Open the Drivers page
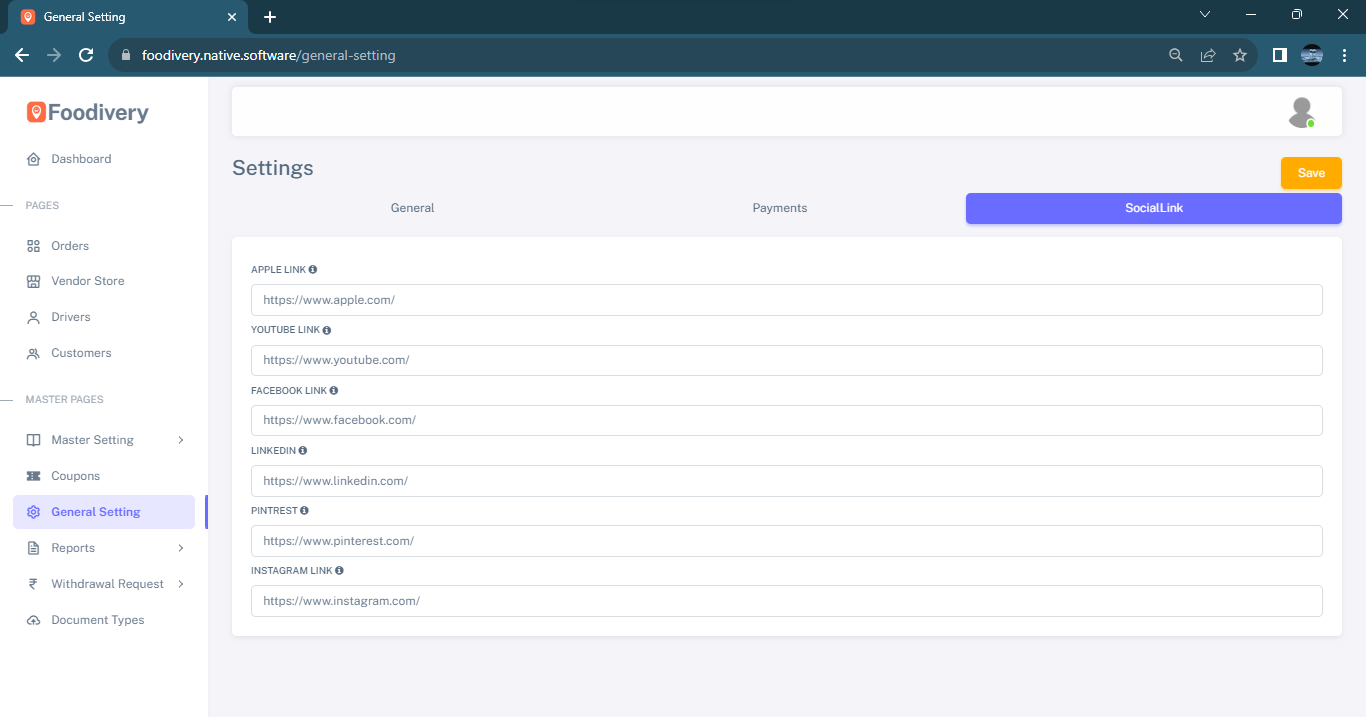The height and width of the screenshot is (717, 1366). (71, 317)
